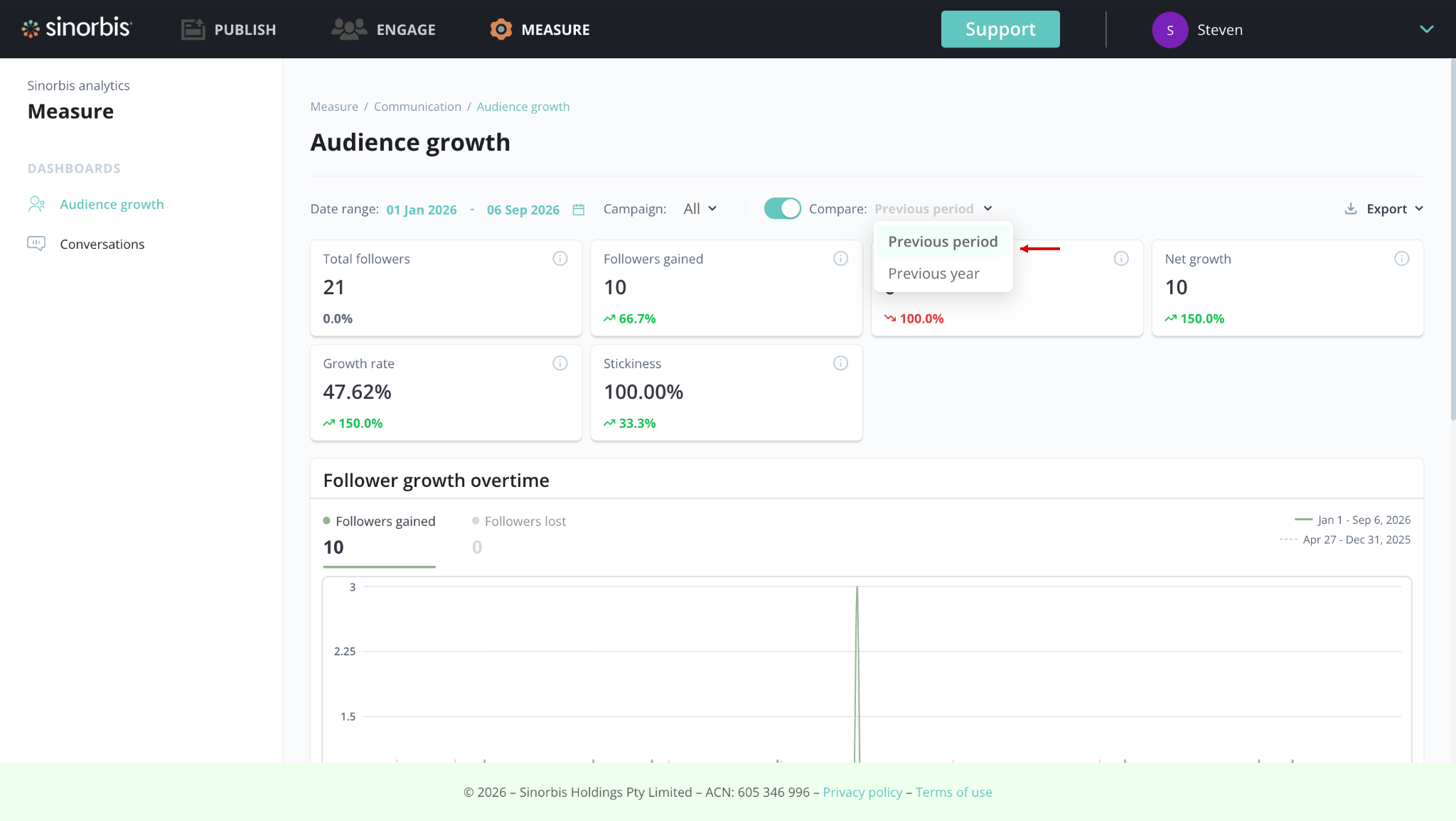1456x821 pixels.
Task: Edit end date 06 Sep 2026
Action: pyautogui.click(x=523, y=210)
